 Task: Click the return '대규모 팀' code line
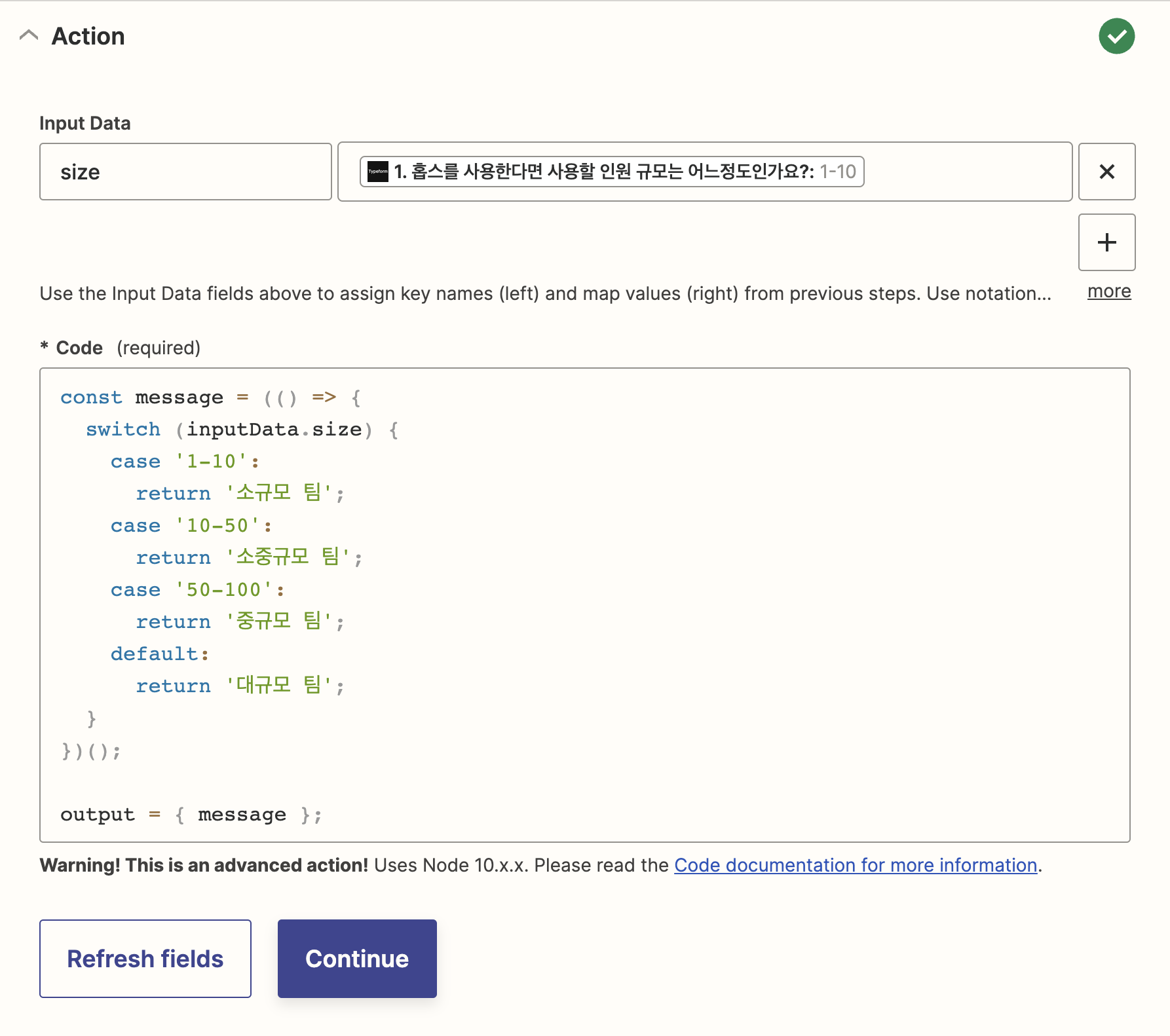(240, 686)
